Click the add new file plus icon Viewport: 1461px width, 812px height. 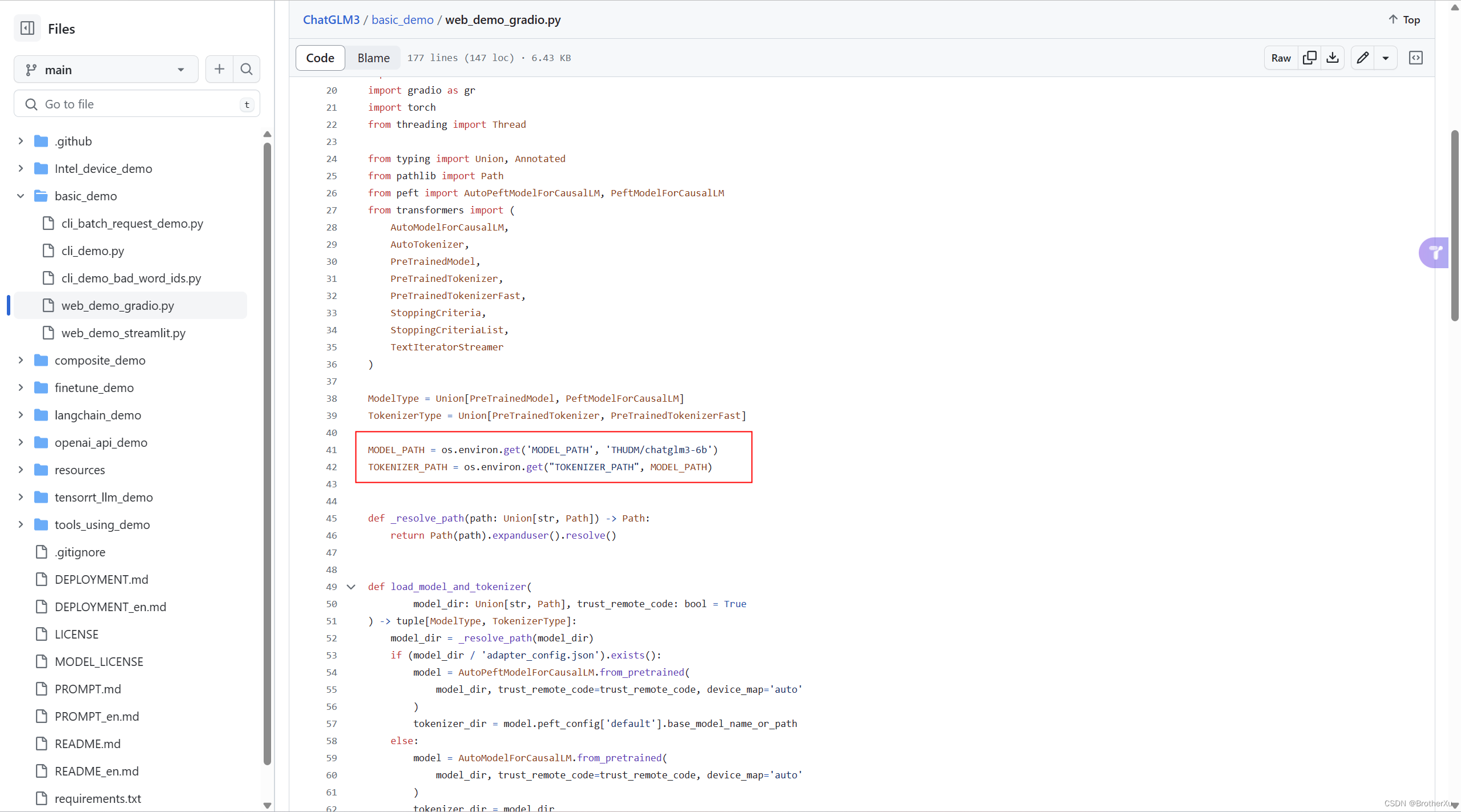(219, 69)
